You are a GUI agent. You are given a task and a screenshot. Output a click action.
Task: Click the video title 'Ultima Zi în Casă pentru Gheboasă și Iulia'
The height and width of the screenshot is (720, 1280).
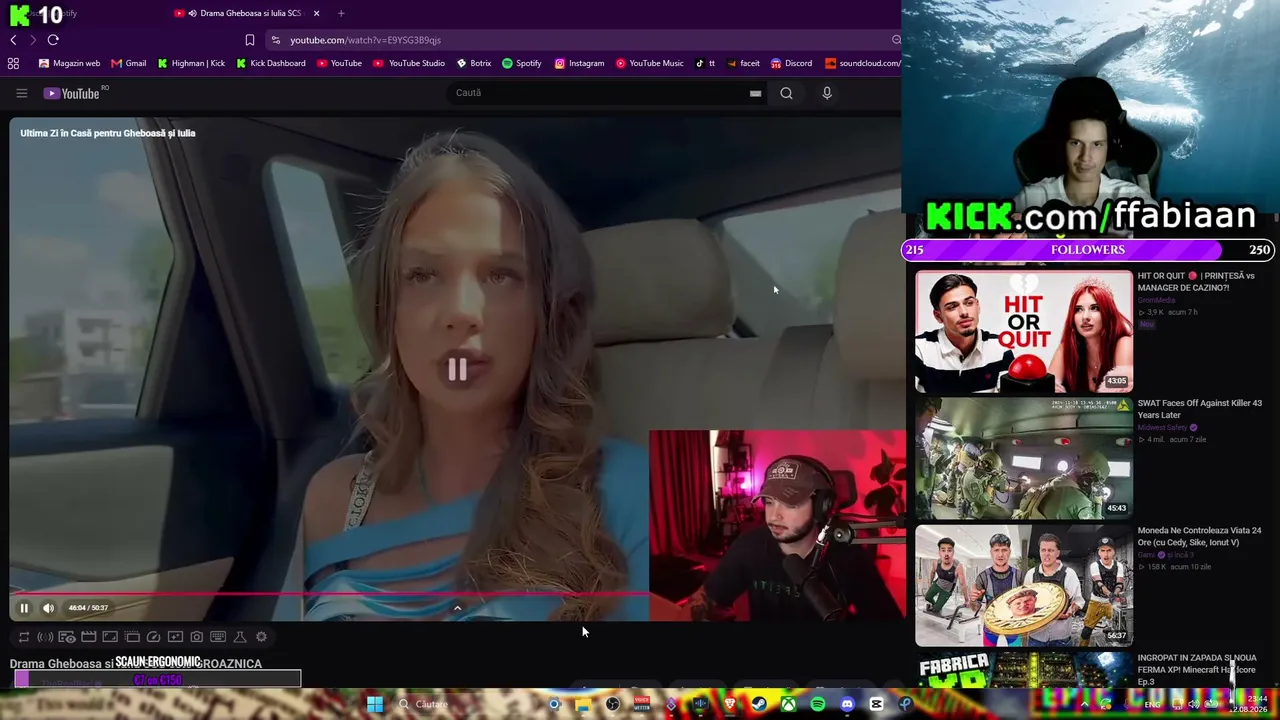(x=108, y=133)
